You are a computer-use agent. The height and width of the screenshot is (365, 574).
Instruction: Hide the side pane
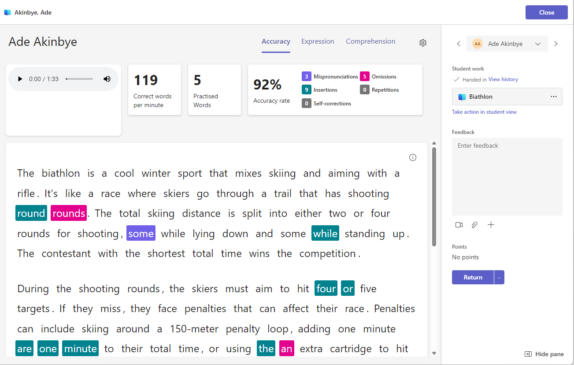[x=544, y=354]
